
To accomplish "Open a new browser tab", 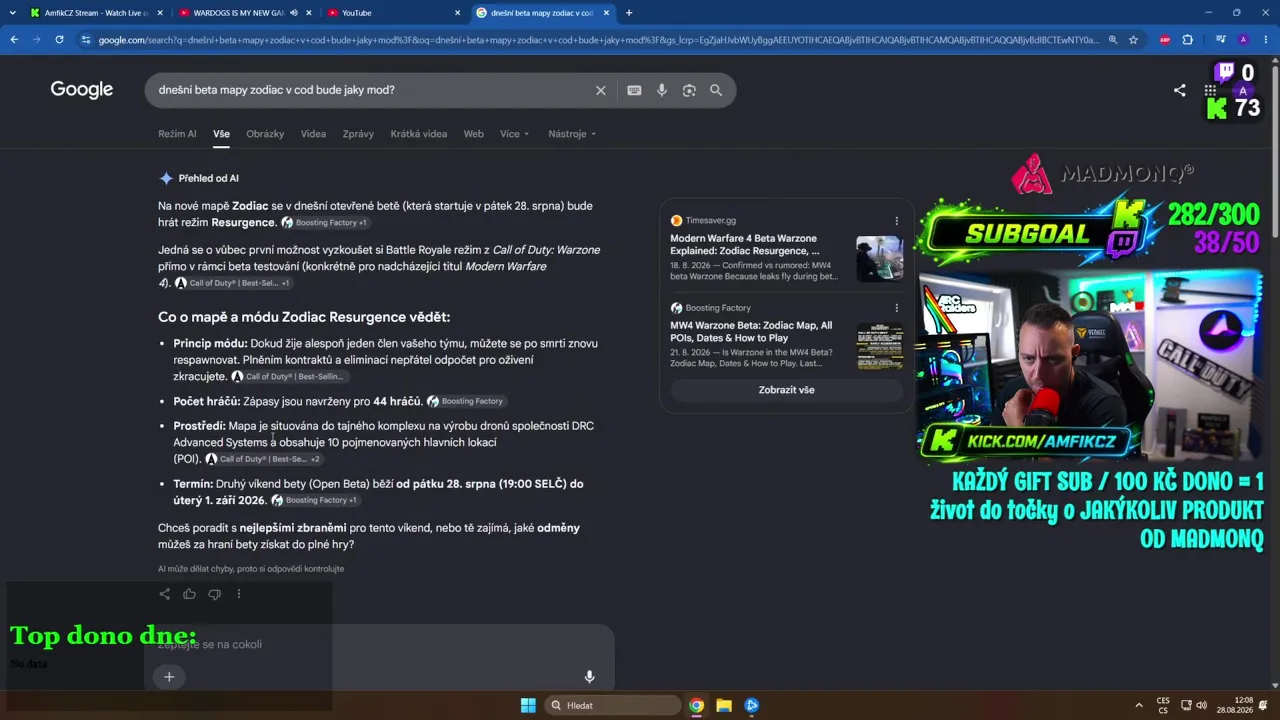I will point(629,13).
